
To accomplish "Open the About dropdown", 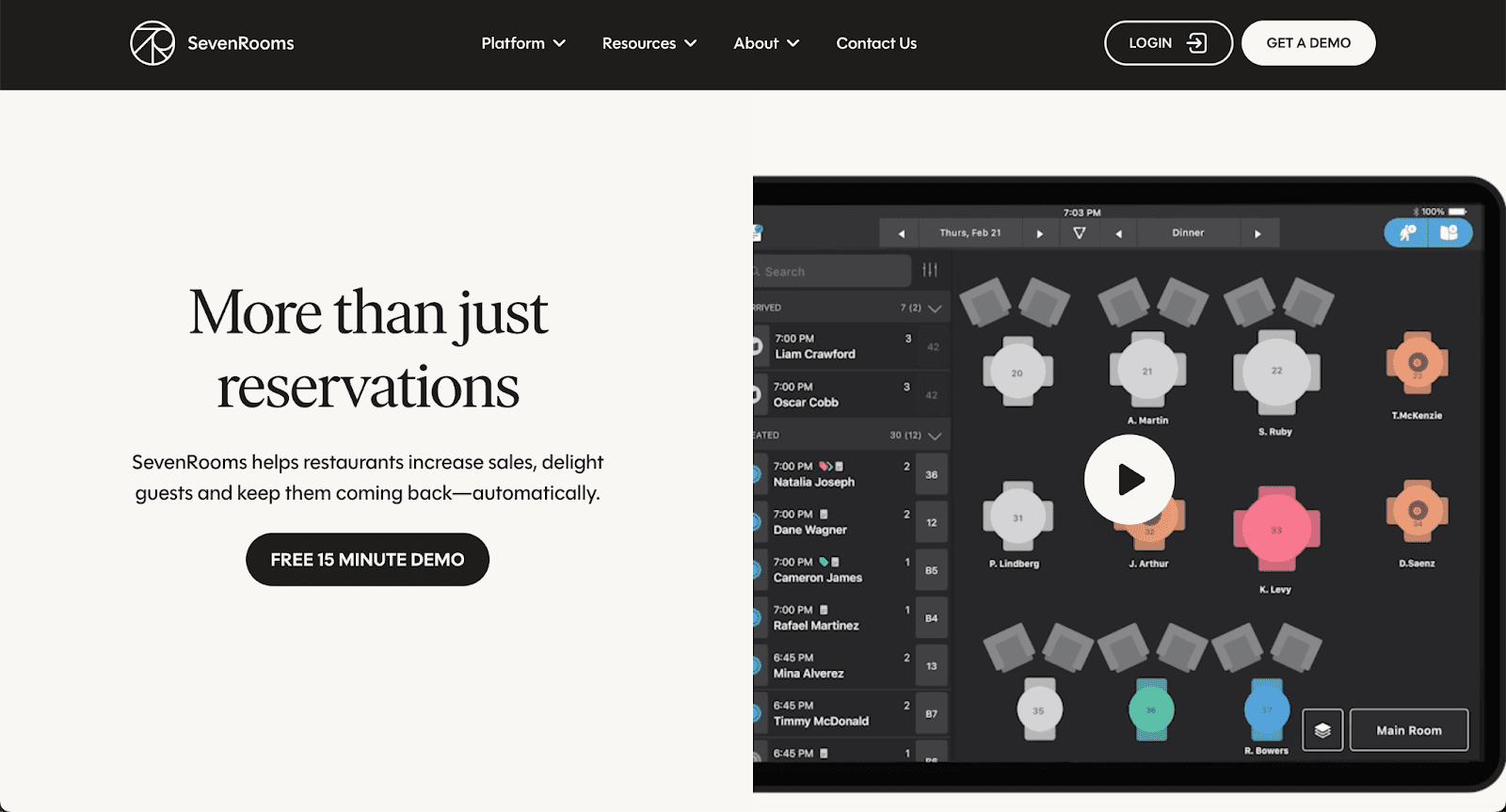I will 766,43.
